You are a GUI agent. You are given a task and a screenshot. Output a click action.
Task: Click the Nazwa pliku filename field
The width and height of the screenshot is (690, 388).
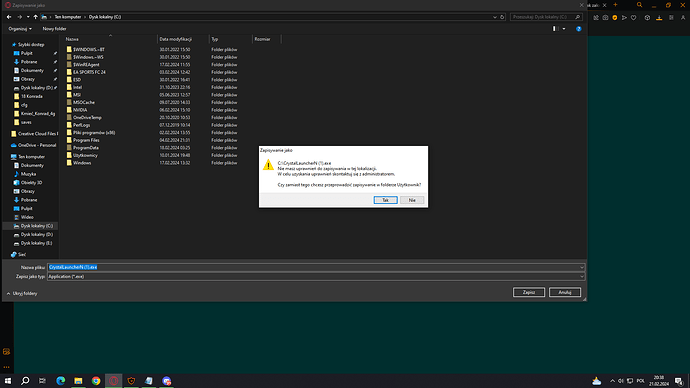316,267
